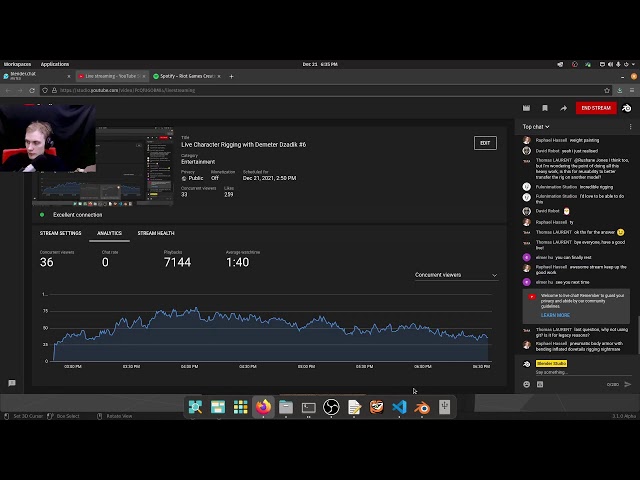This screenshot has width=640, height=480.
Task: Click the Edit stream details button
Action: [485, 143]
